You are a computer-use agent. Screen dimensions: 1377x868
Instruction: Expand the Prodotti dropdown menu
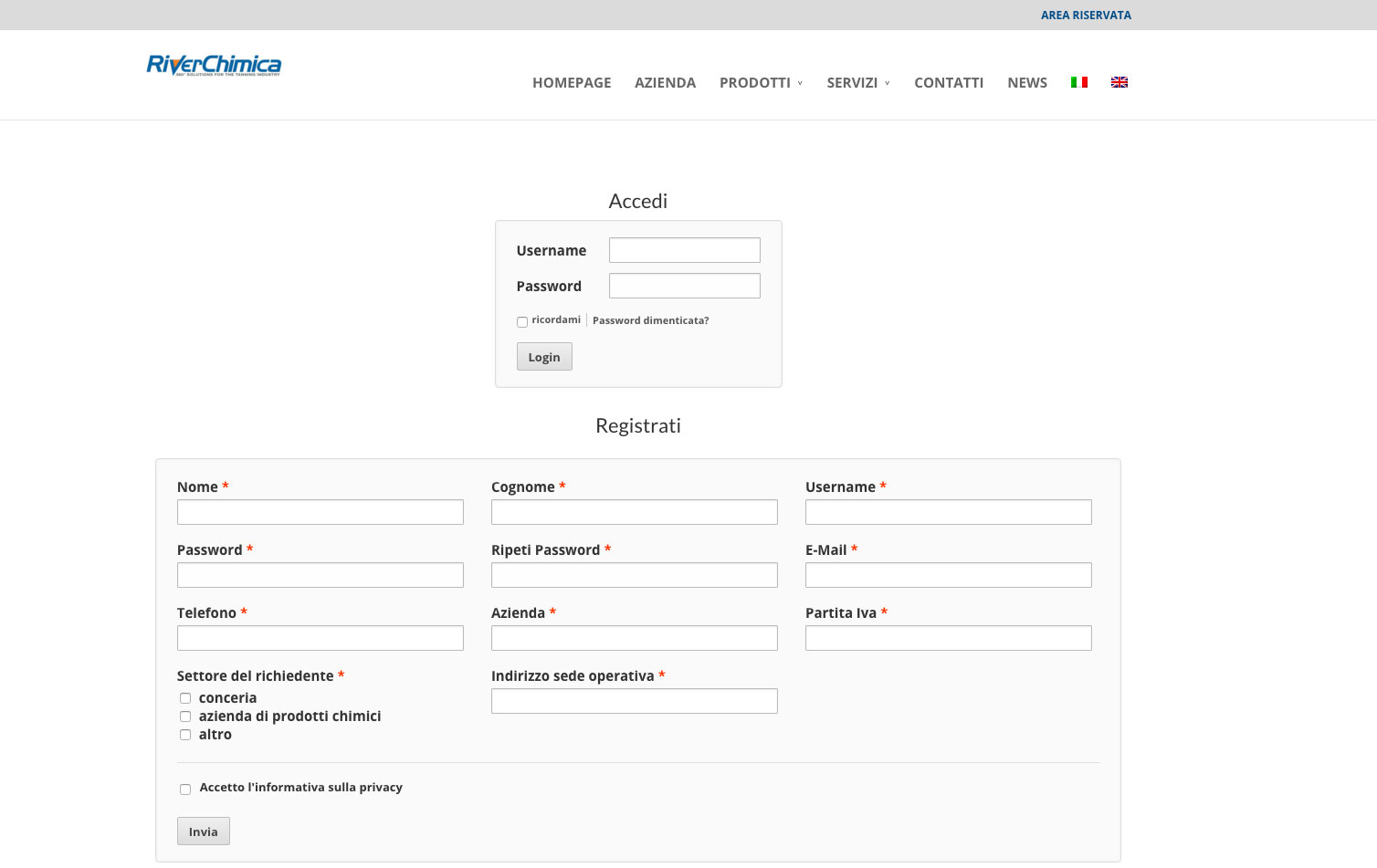[x=761, y=82]
